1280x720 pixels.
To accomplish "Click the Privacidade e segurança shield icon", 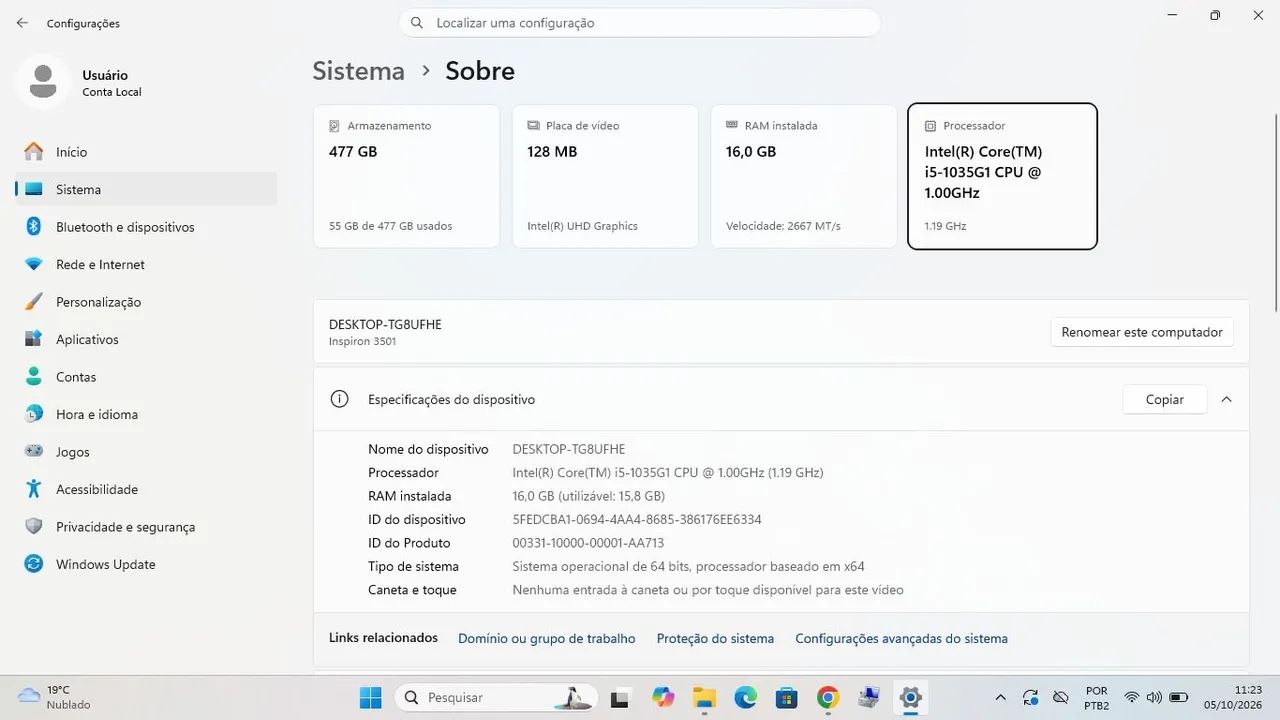I will [x=34, y=527].
